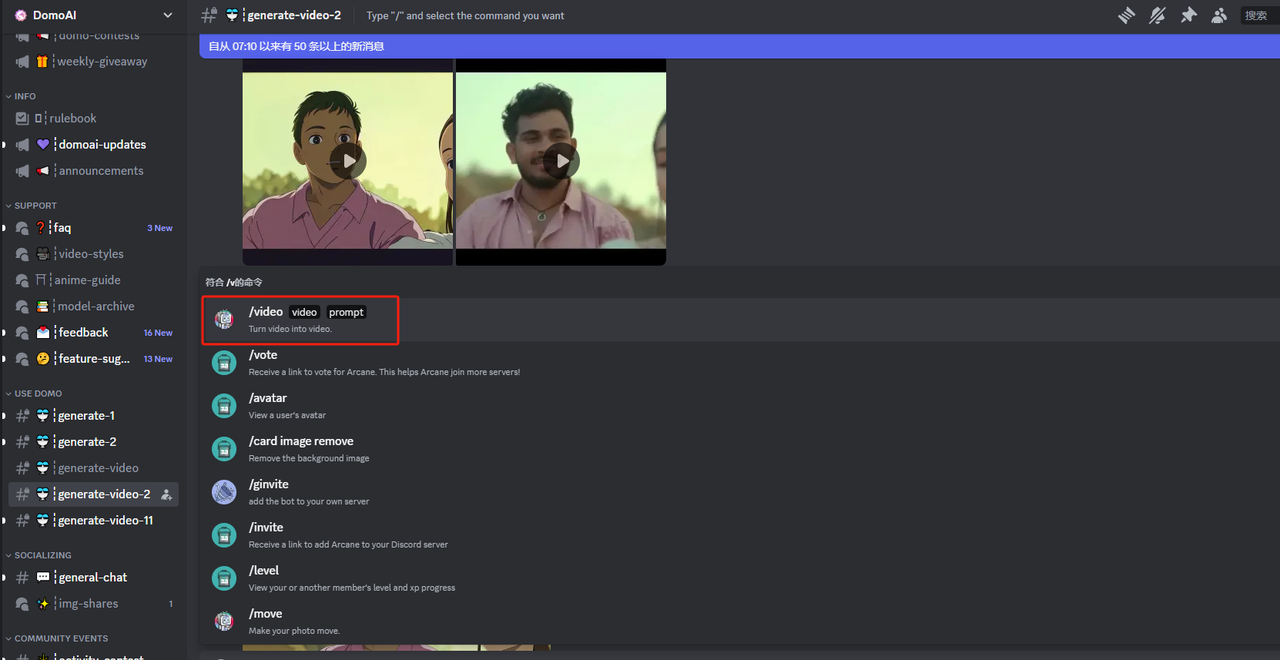
Task: Click hash icon beside general-chat
Action: click(22, 577)
